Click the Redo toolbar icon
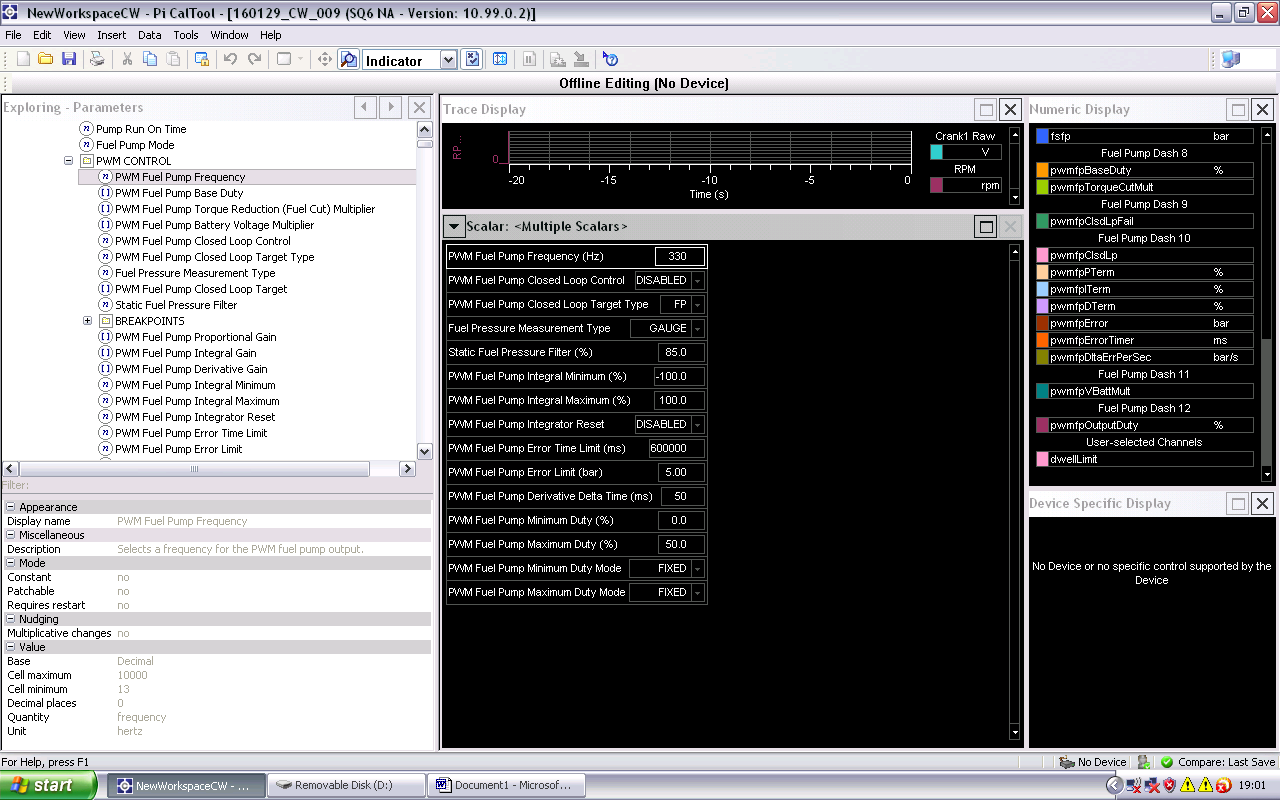 pyautogui.click(x=254, y=59)
